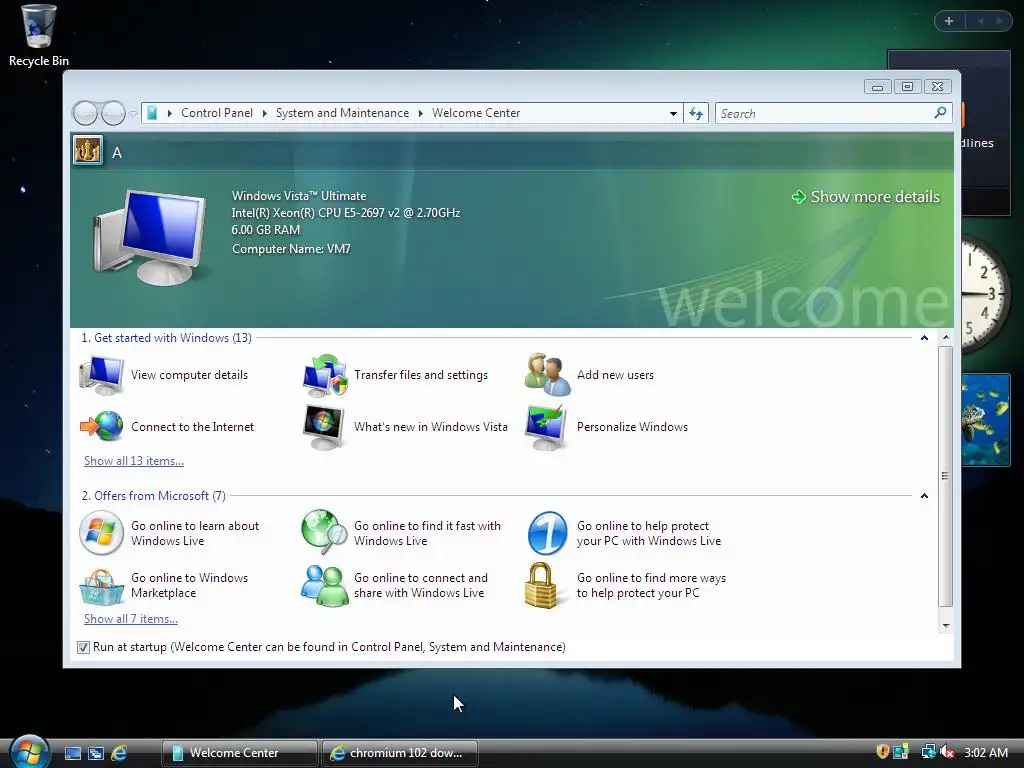Expand the arrow after System and Maintenance breadcrumb
Screen dimensions: 1024x768
[421, 114]
